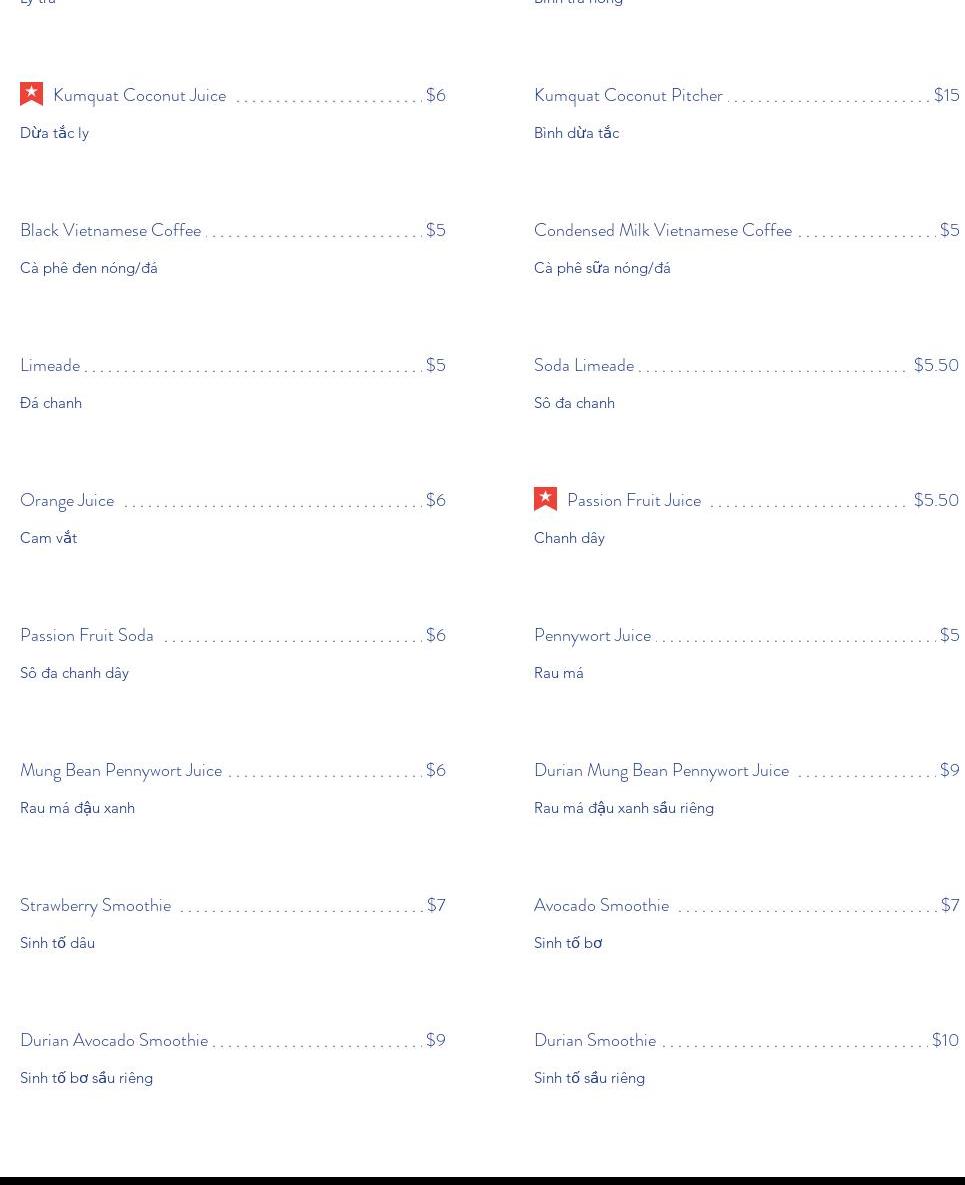The image size is (965, 1185).
Task: Click the Avocado Smoothie title
Action: click(x=601, y=905)
